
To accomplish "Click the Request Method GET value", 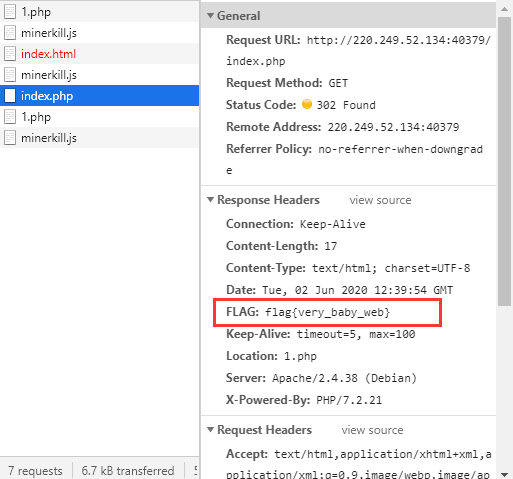I will coord(338,83).
